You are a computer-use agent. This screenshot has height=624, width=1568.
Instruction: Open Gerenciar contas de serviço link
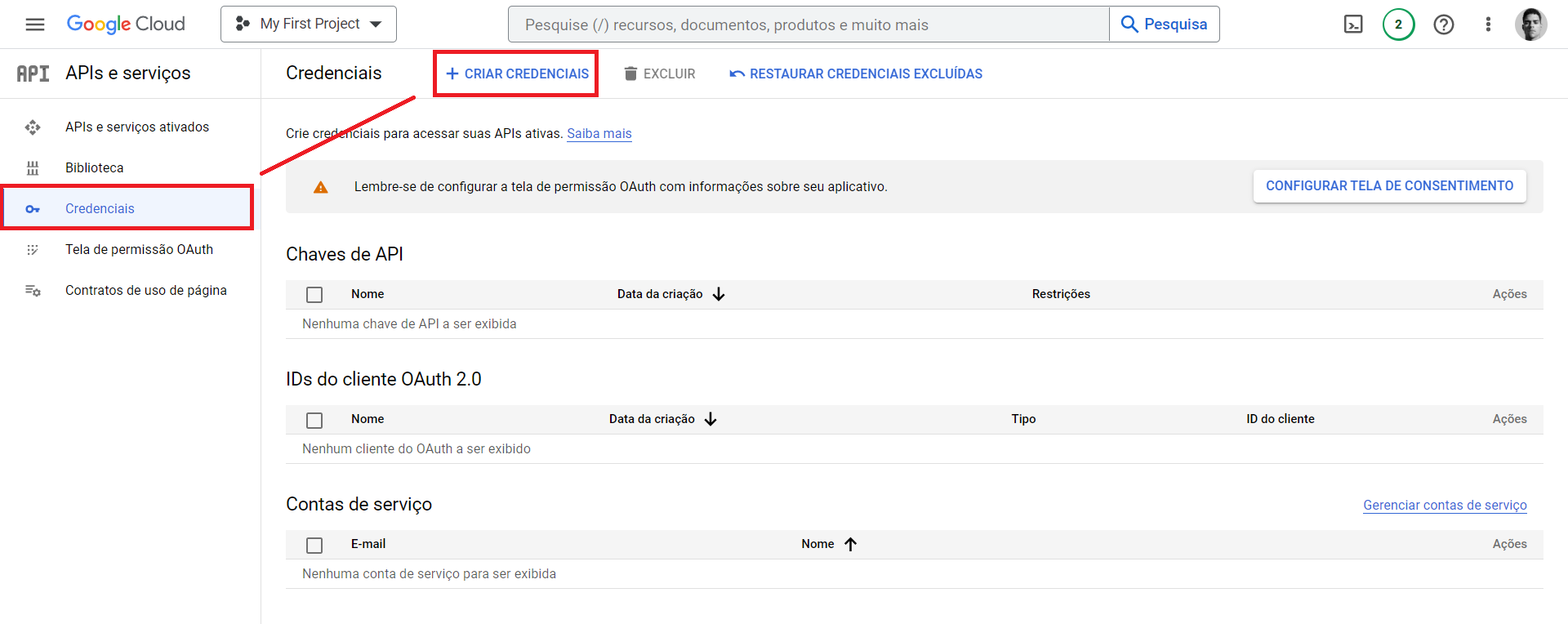(x=1445, y=505)
